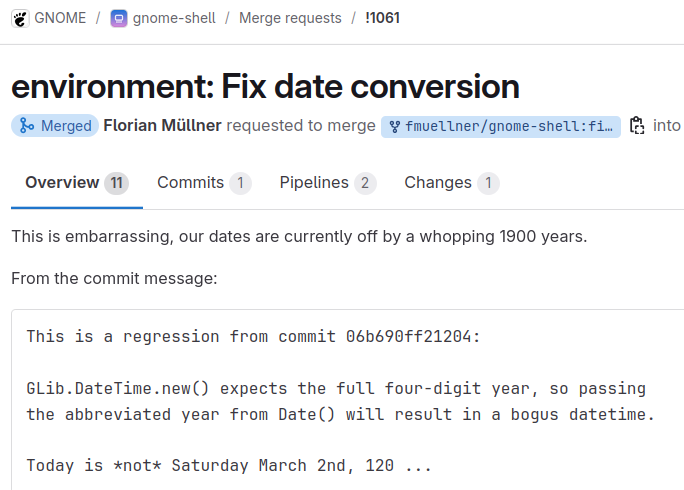684x490 pixels.
Task: Go to Merge requests breadcrumb
Action: click(x=290, y=18)
